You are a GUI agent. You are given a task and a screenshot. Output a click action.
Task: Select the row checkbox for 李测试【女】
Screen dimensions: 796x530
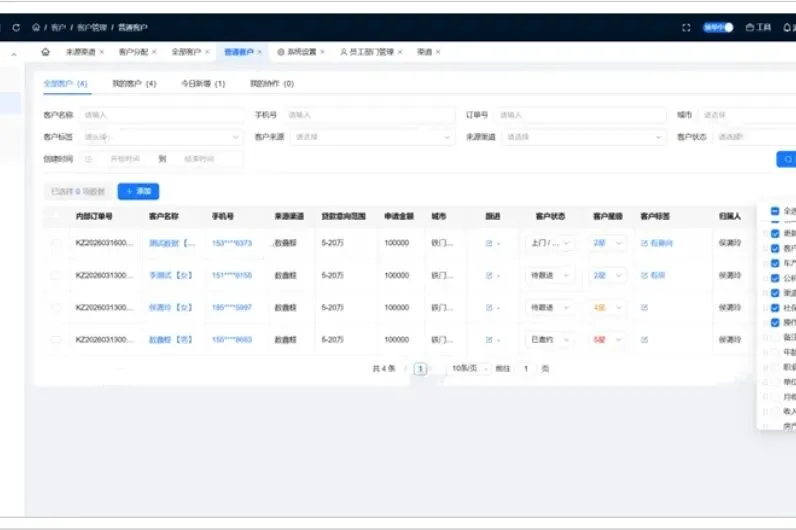[x=56, y=275]
